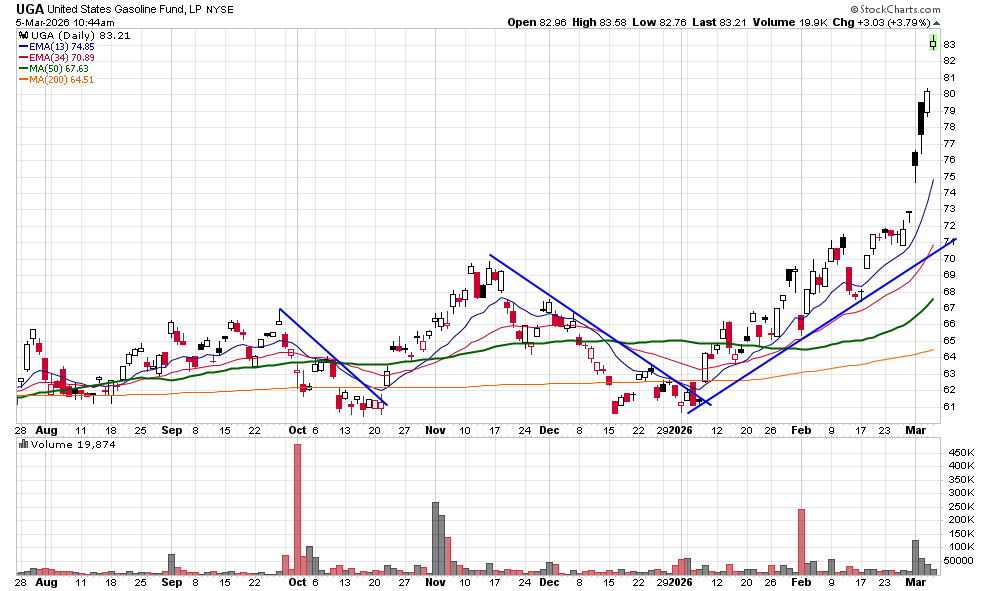The width and height of the screenshot is (990, 591).
Task: Click the 50000 volume axis label
Action: [x=959, y=561]
